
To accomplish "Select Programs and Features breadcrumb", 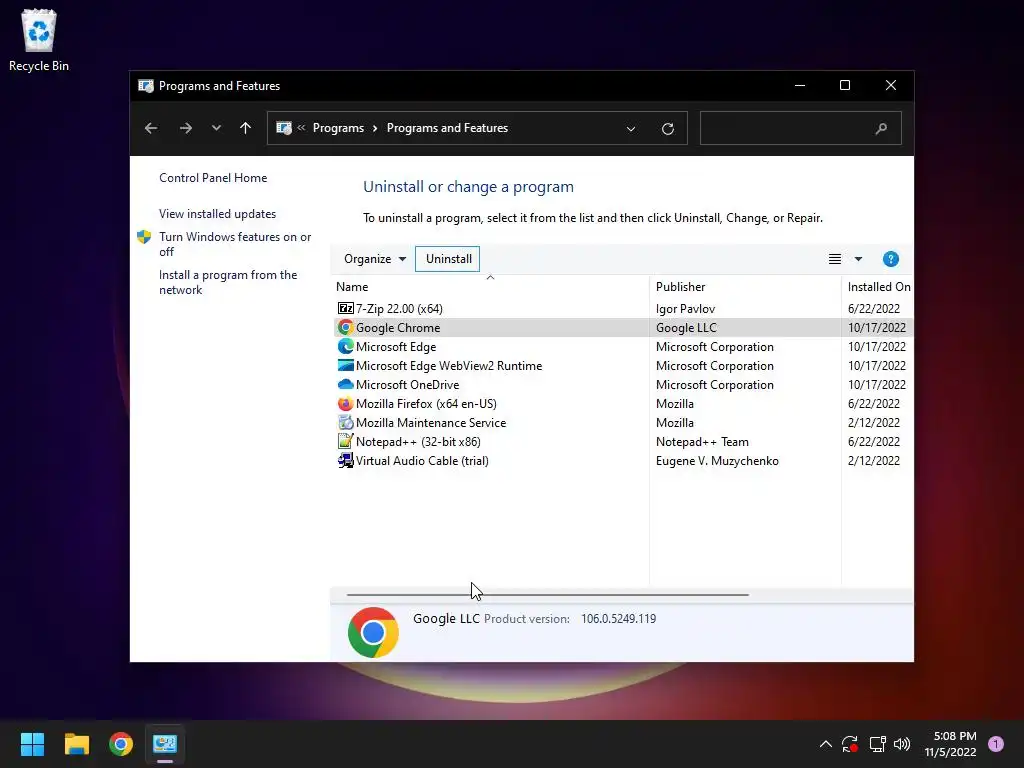I will (447, 128).
